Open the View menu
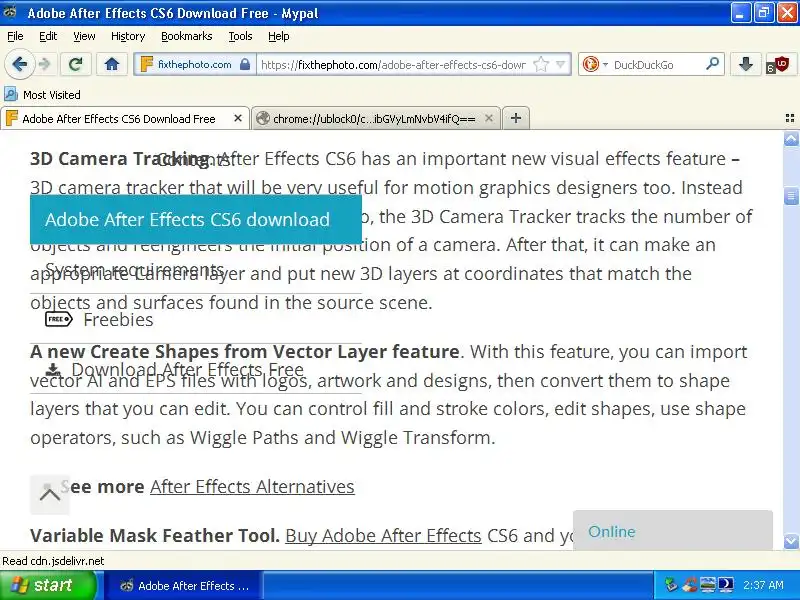Image resolution: width=800 pixels, height=600 pixels. pyautogui.click(x=84, y=36)
